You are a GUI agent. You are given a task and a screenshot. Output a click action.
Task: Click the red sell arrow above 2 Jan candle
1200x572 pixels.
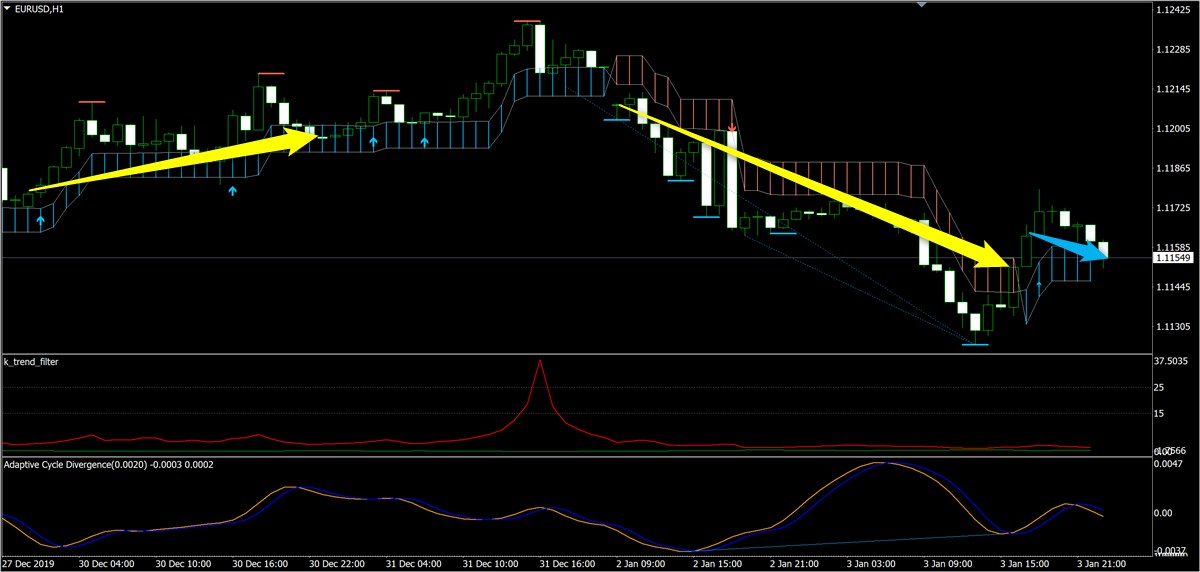(733, 128)
